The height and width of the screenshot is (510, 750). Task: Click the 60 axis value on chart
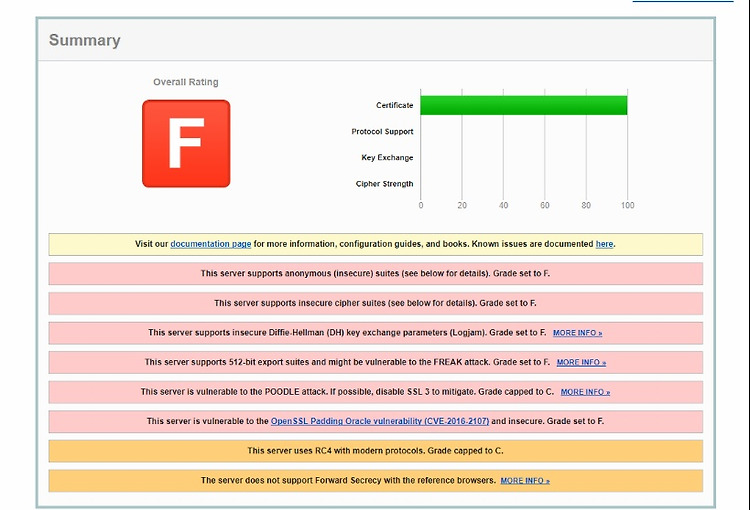click(544, 205)
